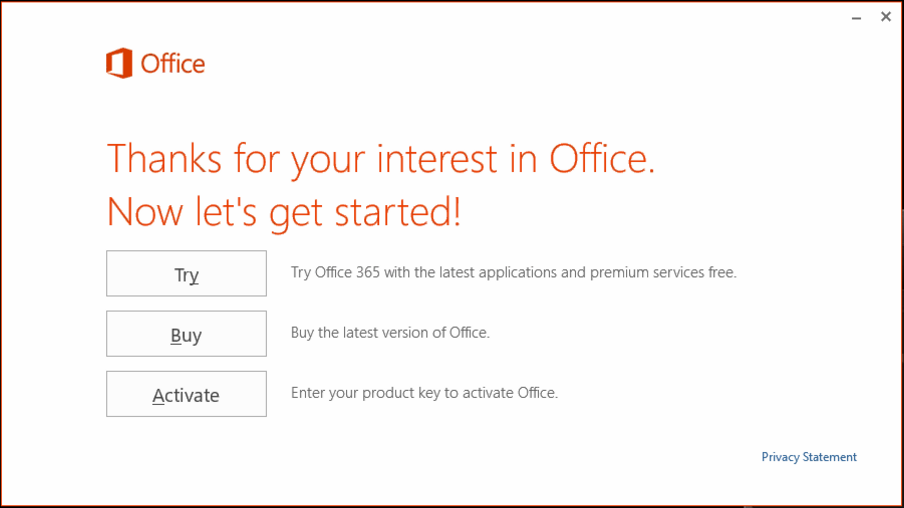
Task: Click the 'Thanks for your interest in Office.' heading
Action: (x=381, y=158)
